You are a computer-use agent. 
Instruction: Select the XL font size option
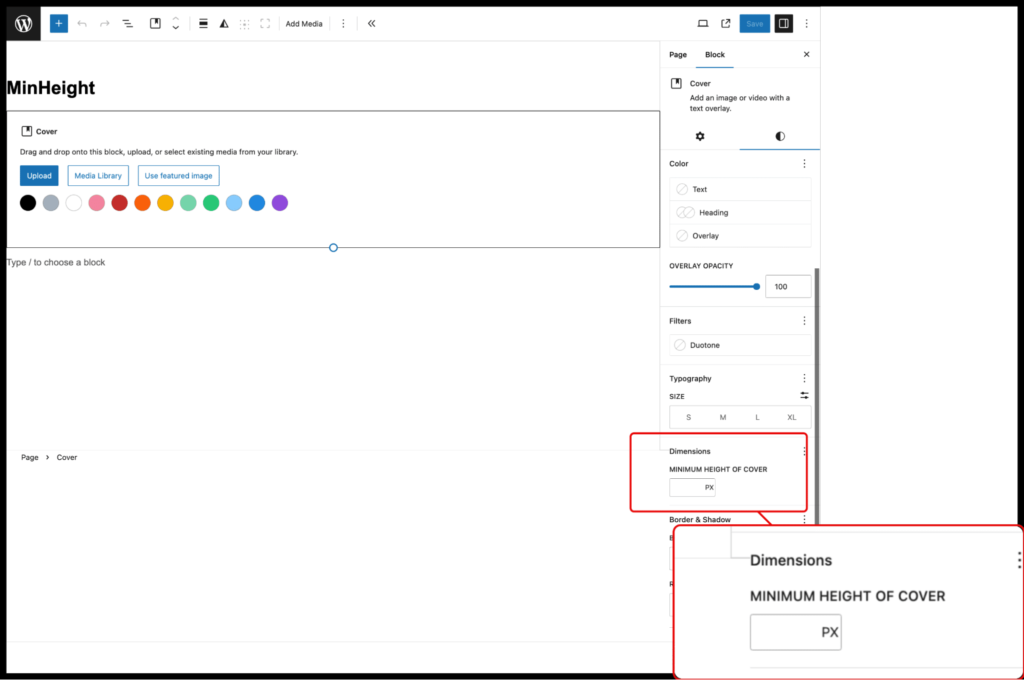coord(791,417)
